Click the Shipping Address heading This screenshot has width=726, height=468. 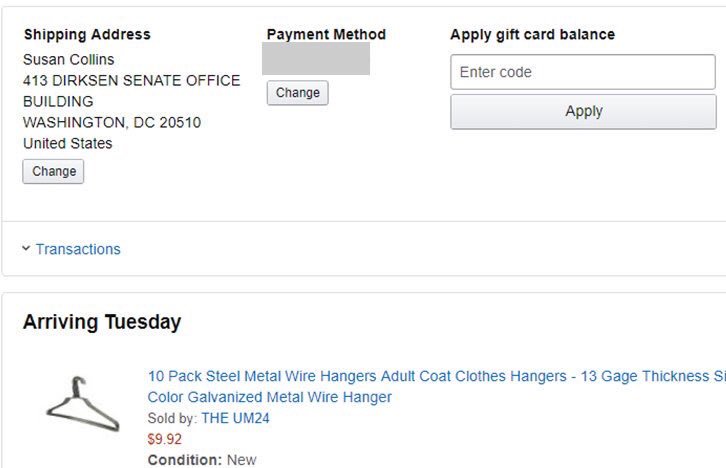87,34
